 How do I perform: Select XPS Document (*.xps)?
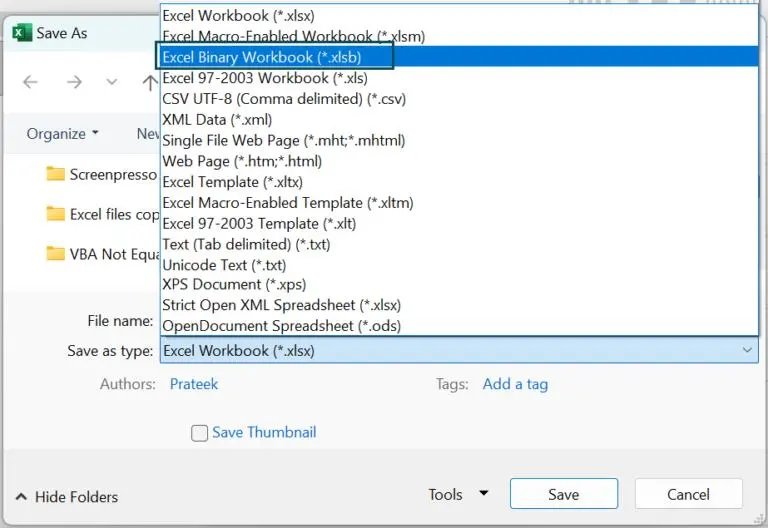click(459, 284)
